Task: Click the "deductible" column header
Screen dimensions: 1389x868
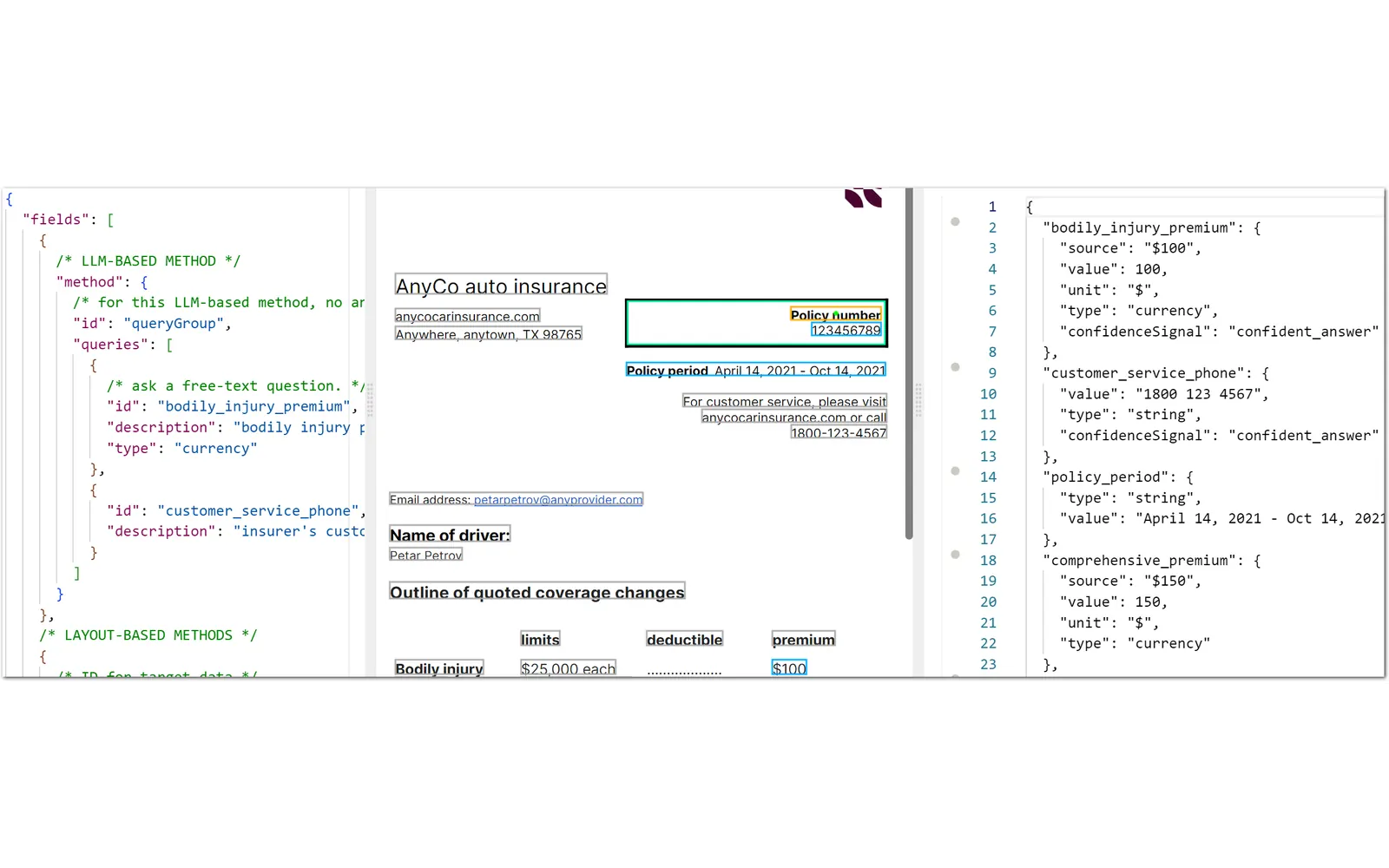Action: tap(685, 640)
